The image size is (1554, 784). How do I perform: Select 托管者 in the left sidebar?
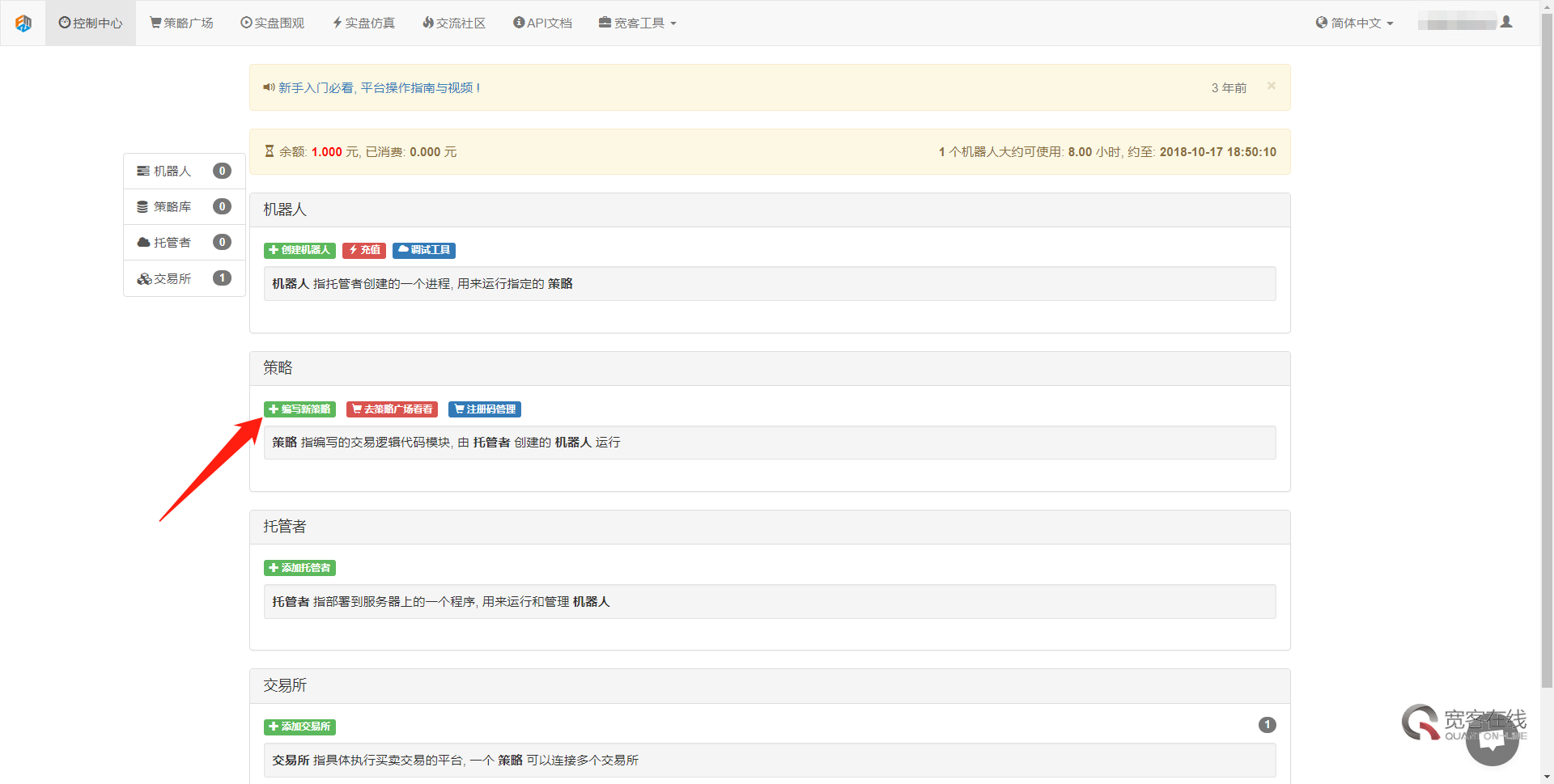(185, 242)
